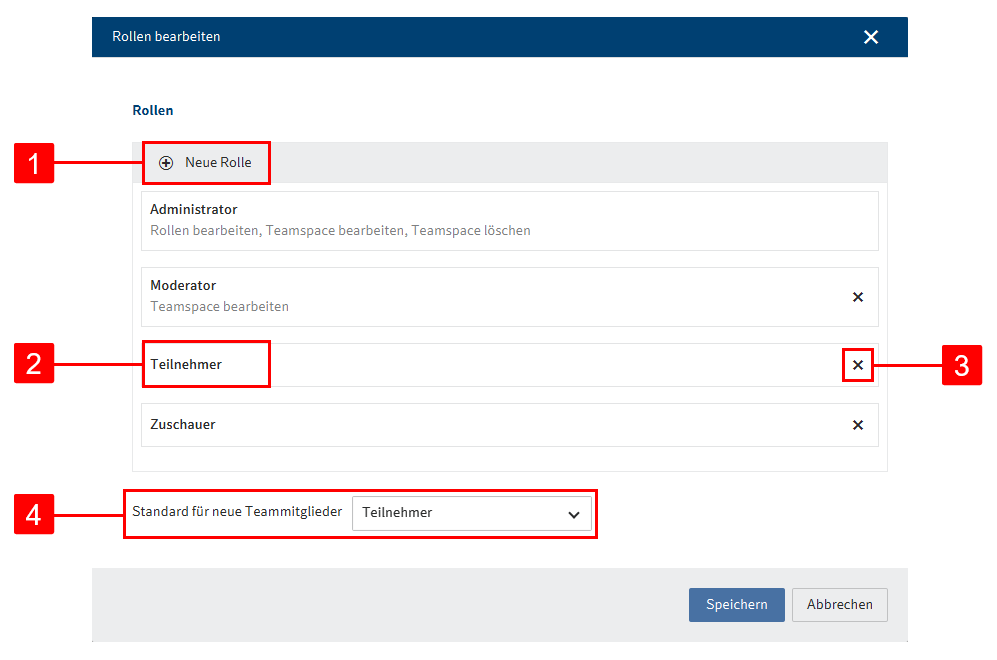Screen dimensions: 997x660
Task: Click the red annotation marker 1
Action: click(x=33, y=163)
